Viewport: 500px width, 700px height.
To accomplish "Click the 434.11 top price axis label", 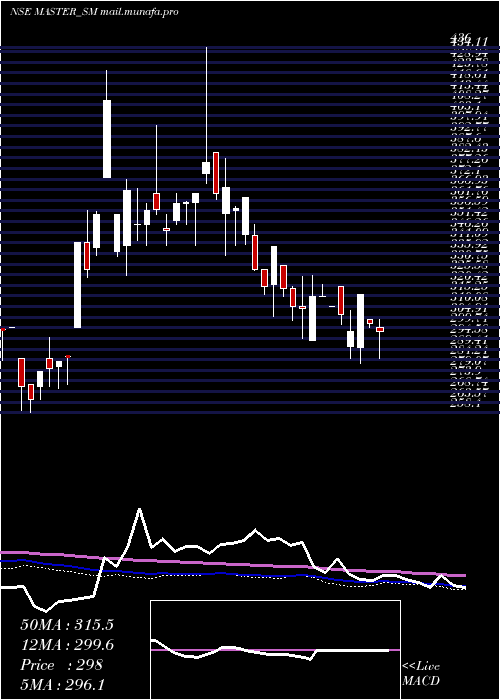I will pos(468,41).
